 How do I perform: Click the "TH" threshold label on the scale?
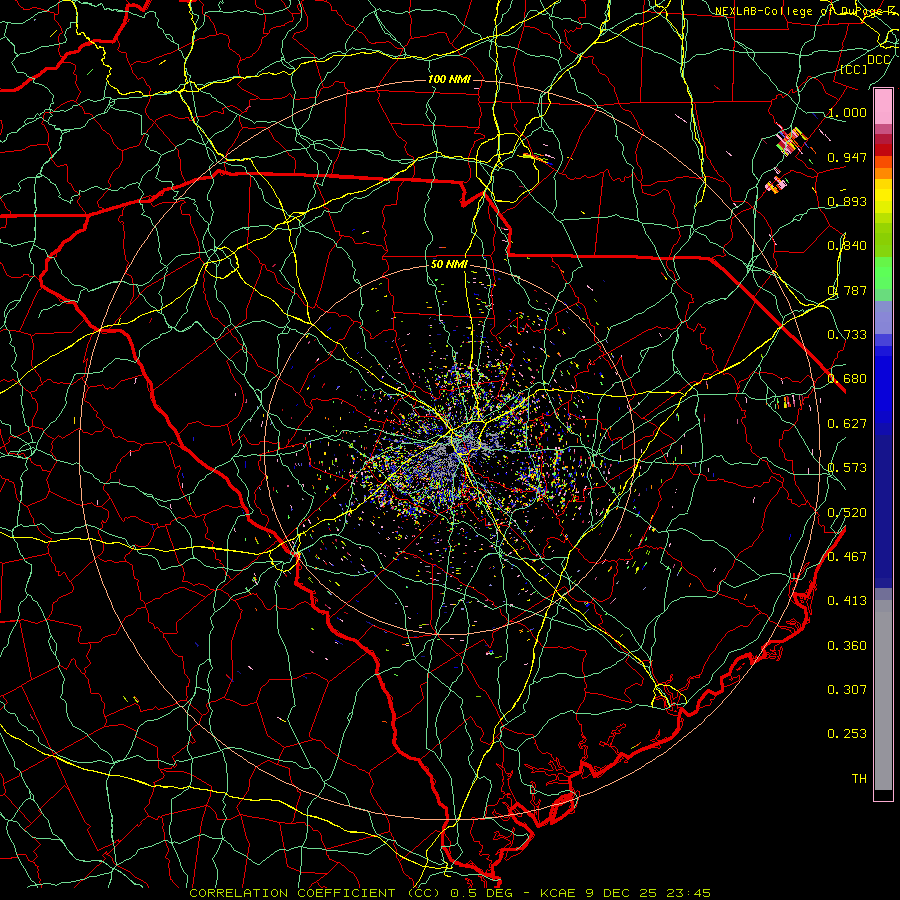coord(859,779)
